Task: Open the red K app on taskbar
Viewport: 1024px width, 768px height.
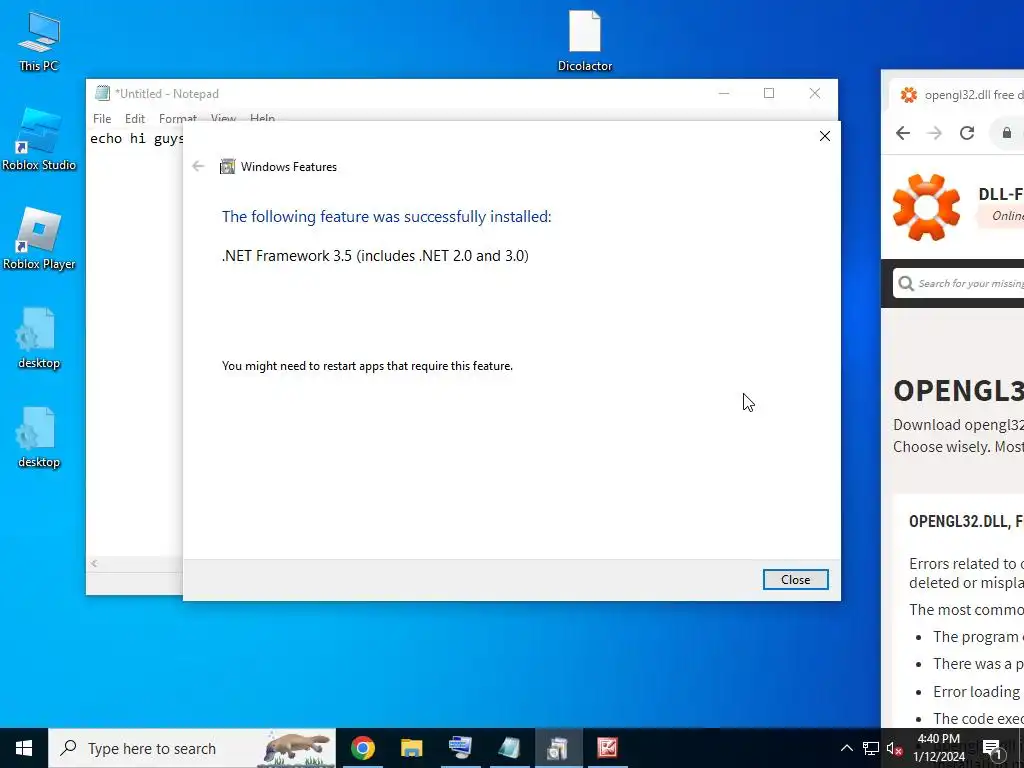Action: pos(607,748)
